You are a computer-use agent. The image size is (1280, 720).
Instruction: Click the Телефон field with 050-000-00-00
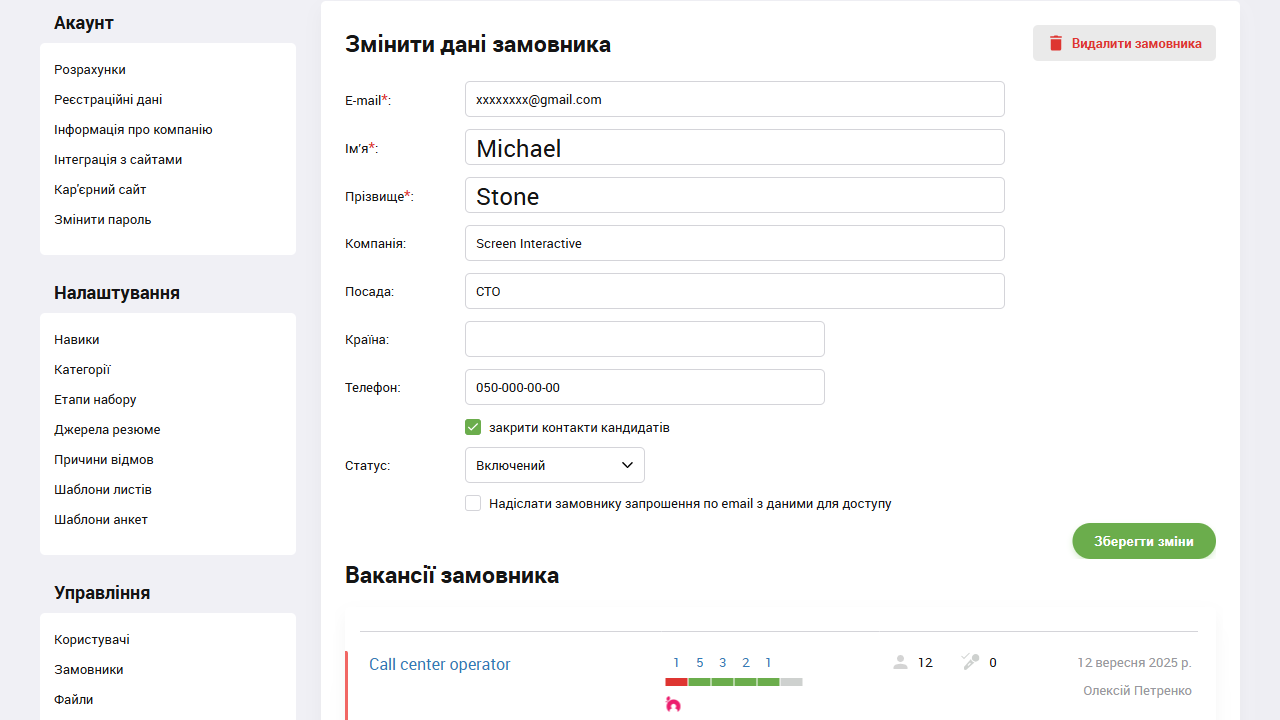[x=644, y=387]
